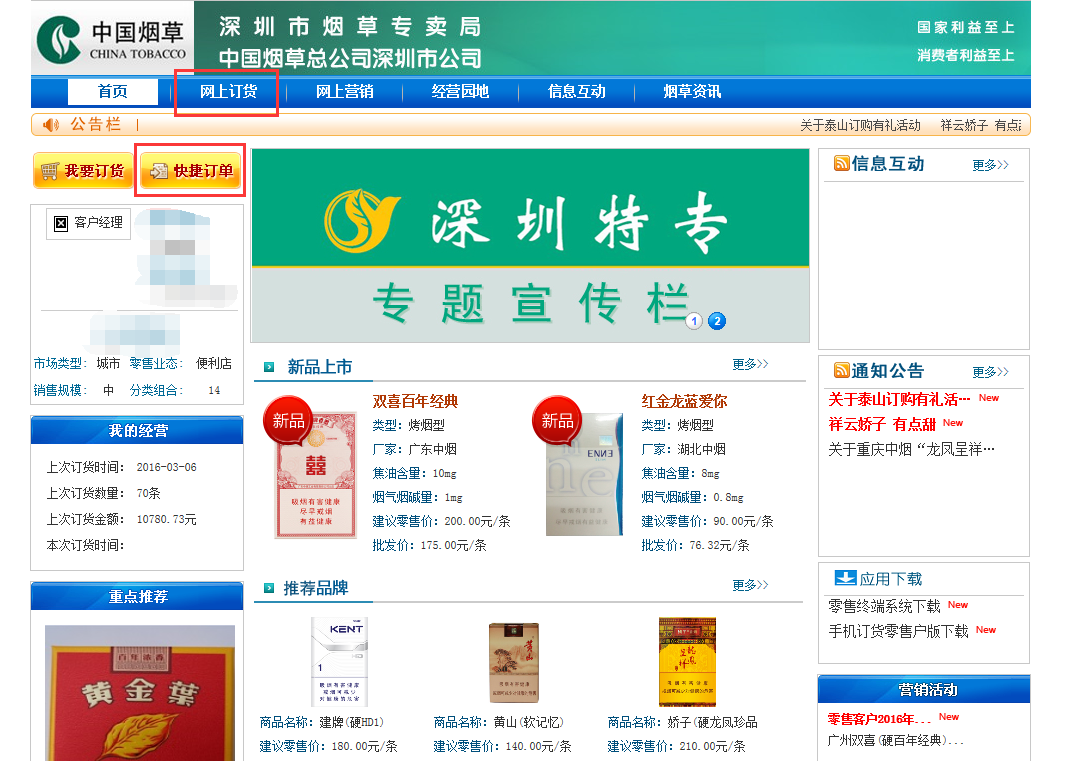Click RSS icon beside 信息互动
This screenshot has width=1068, height=761.
(842, 164)
